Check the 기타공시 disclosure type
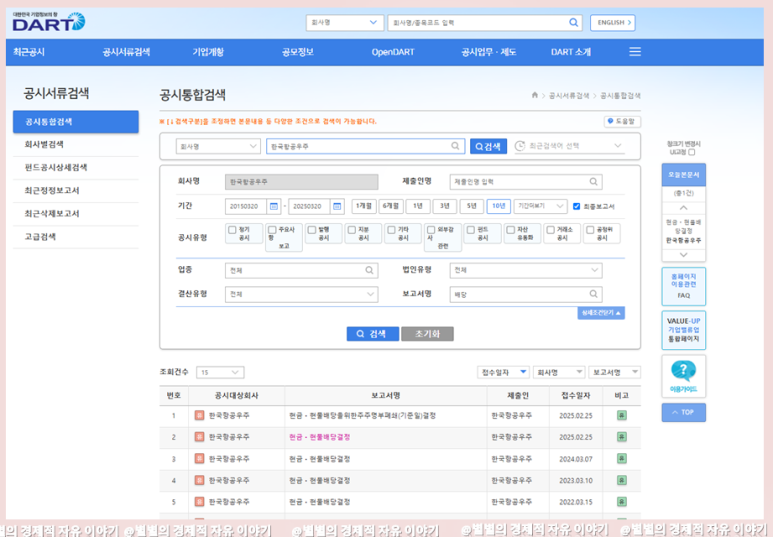773x537 pixels. click(391, 230)
